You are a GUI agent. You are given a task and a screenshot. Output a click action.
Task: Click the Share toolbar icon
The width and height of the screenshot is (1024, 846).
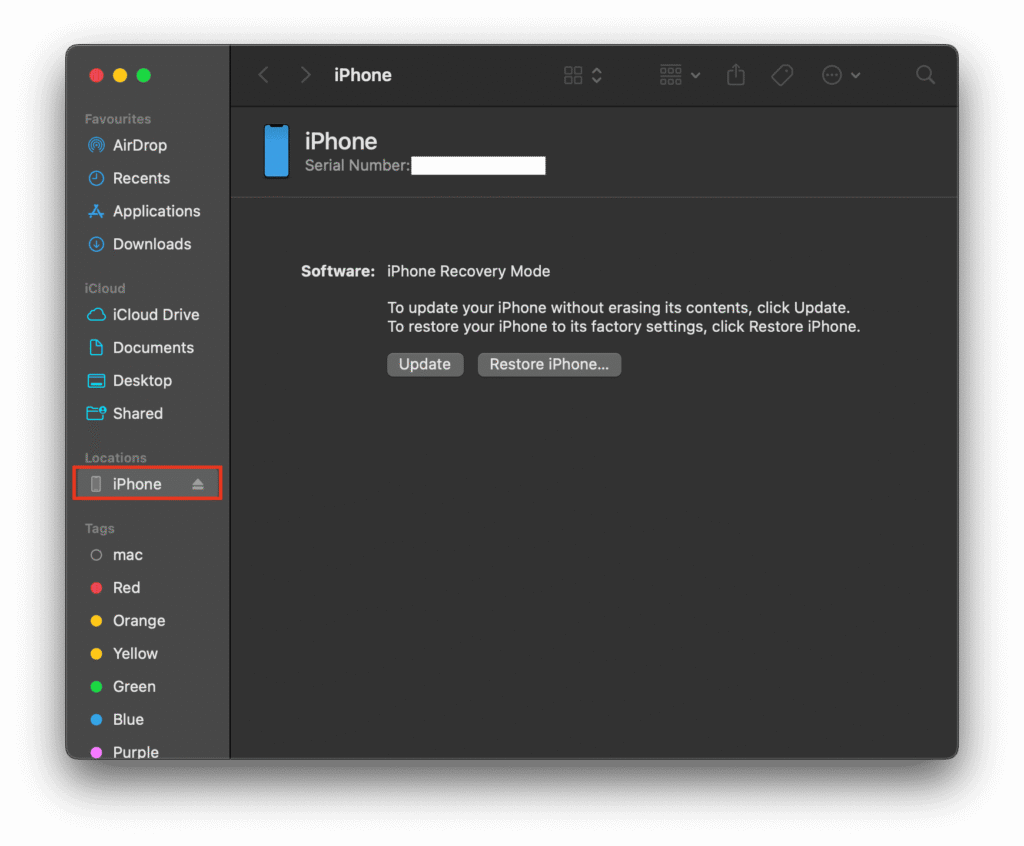(736, 75)
